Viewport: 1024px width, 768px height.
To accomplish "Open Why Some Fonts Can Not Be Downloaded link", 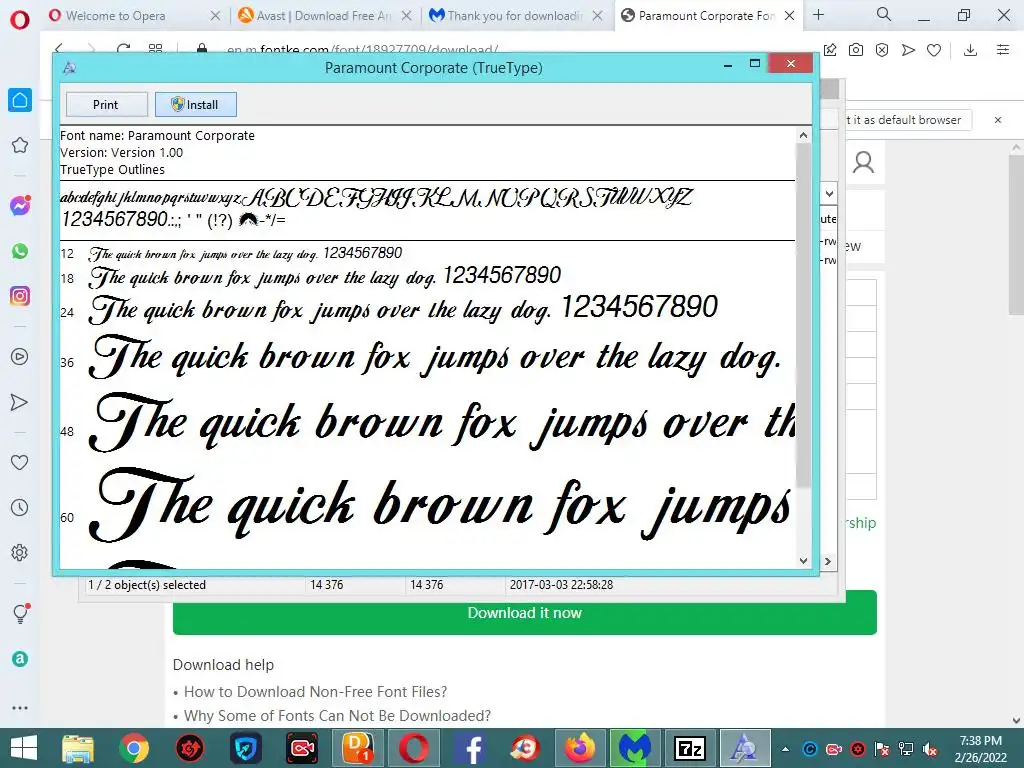I will [x=337, y=716].
